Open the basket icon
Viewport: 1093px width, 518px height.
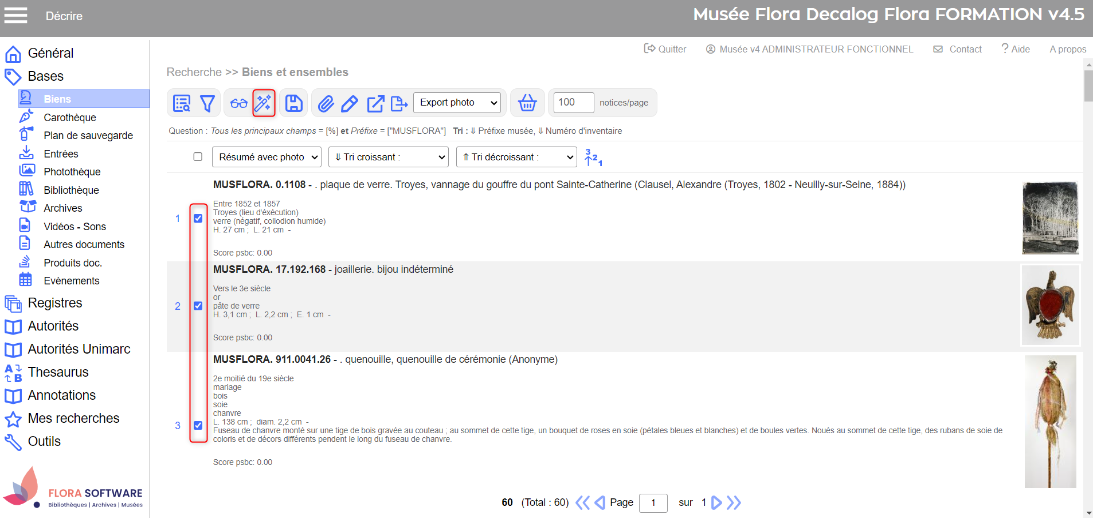pos(527,103)
